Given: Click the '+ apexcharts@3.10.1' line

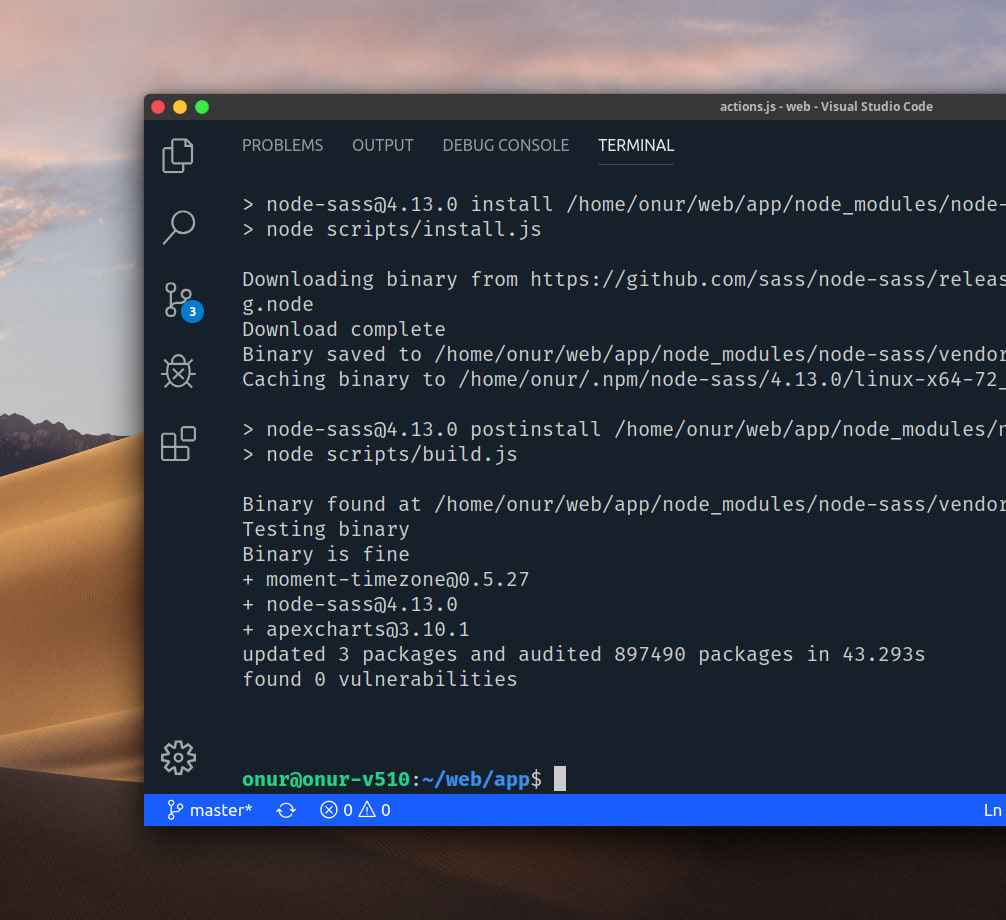Looking at the screenshot, I should pos(355,629).
